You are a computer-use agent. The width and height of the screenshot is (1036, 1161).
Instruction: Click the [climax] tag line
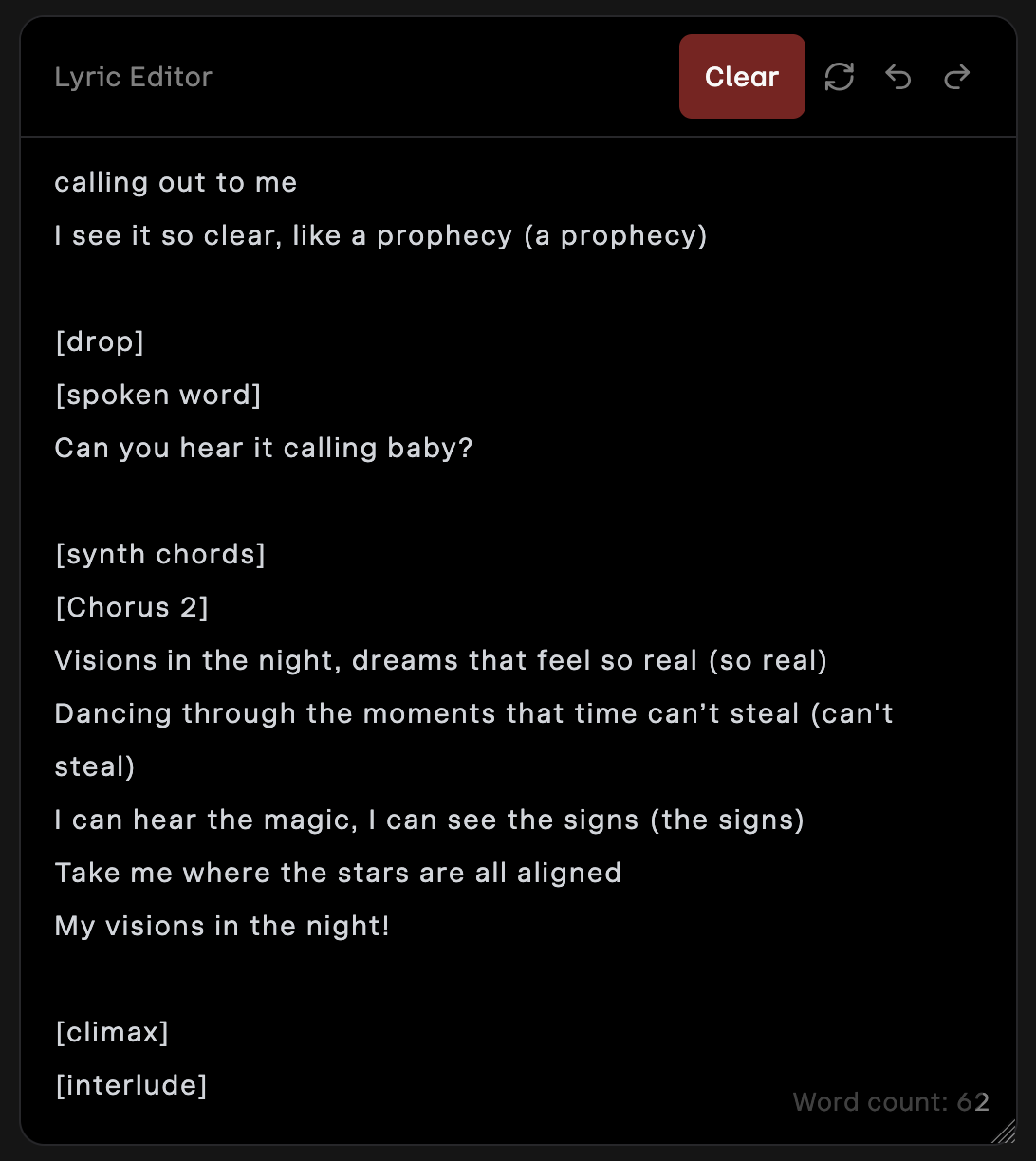coord(112,1032)
